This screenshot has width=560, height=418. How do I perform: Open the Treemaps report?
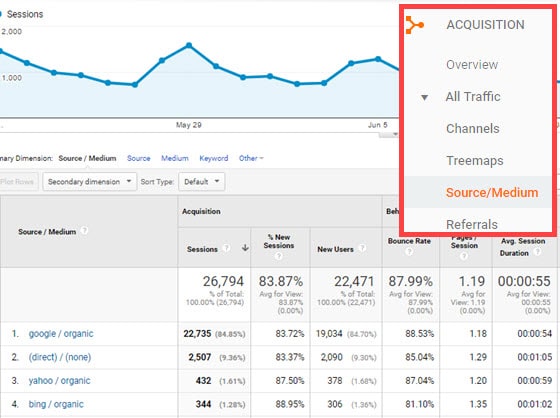click(475, 161)
